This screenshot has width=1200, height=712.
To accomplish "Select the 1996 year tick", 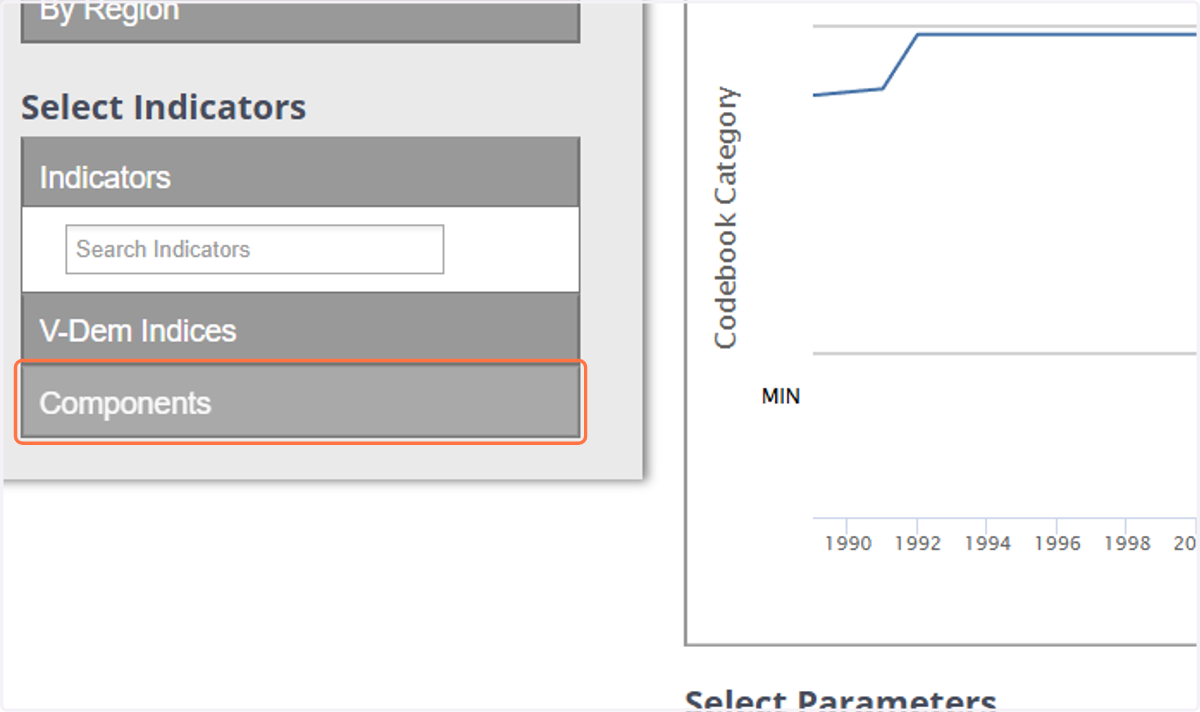I will click(x=1057, y=543).
